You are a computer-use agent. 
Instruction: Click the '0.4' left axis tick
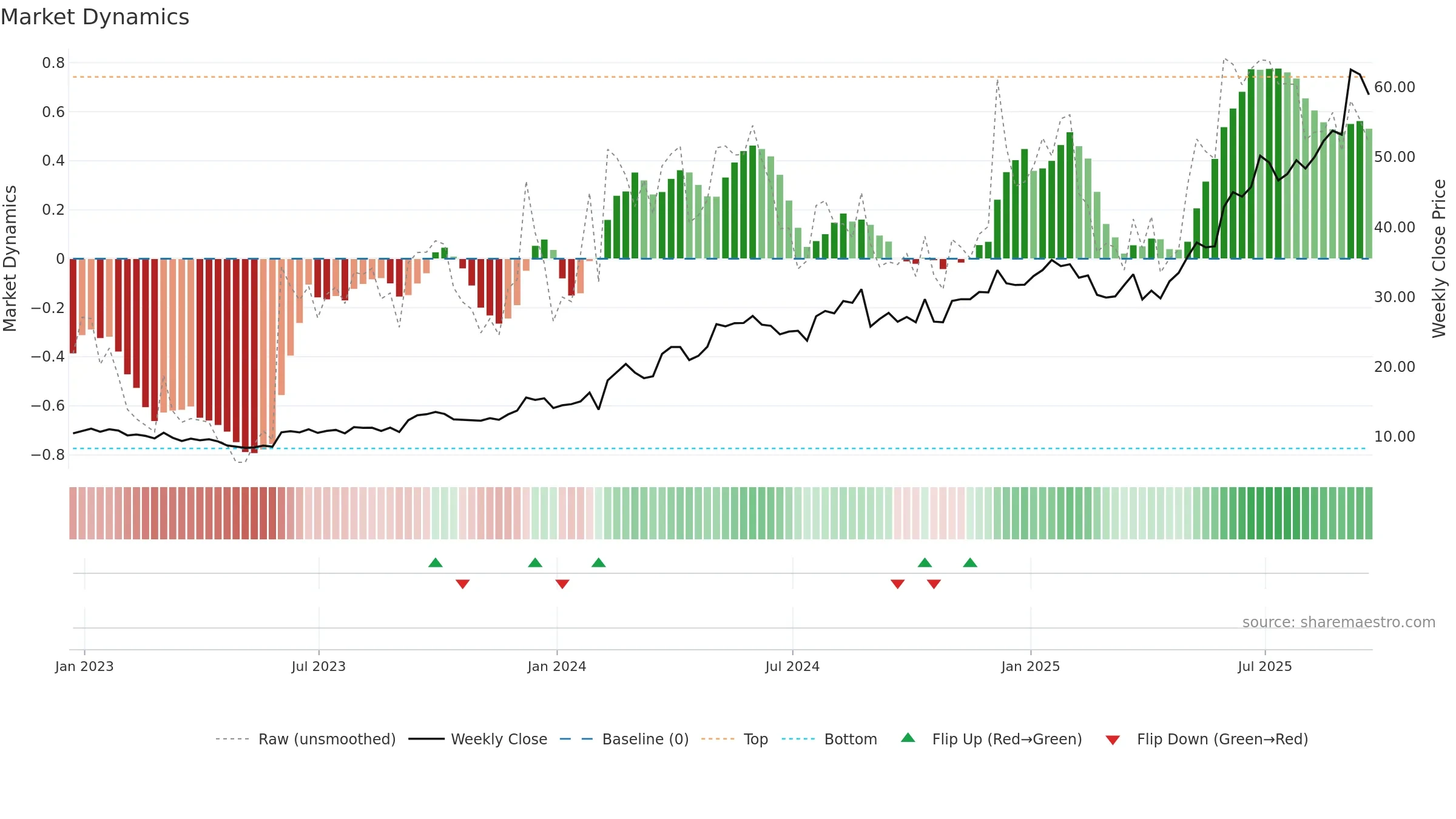tap(53, 160)
